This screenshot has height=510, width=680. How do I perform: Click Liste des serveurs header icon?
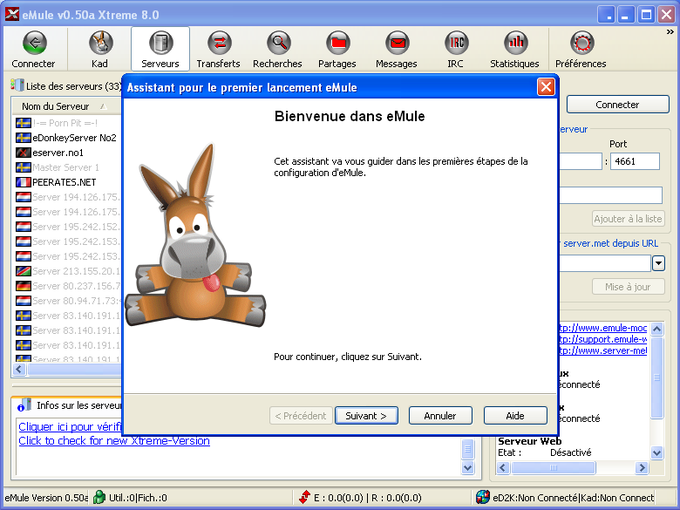(x=17, y=85)
